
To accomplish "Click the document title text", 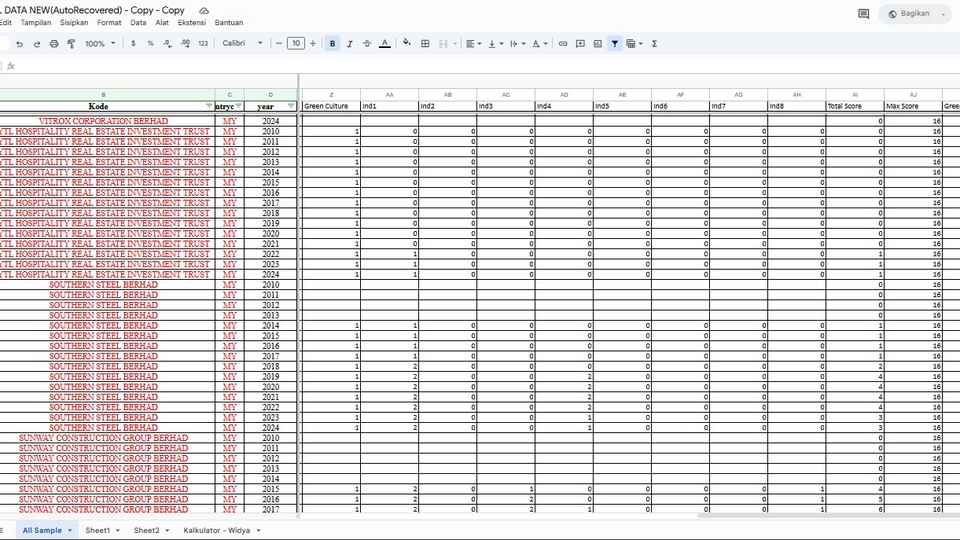I will point(93,10).
